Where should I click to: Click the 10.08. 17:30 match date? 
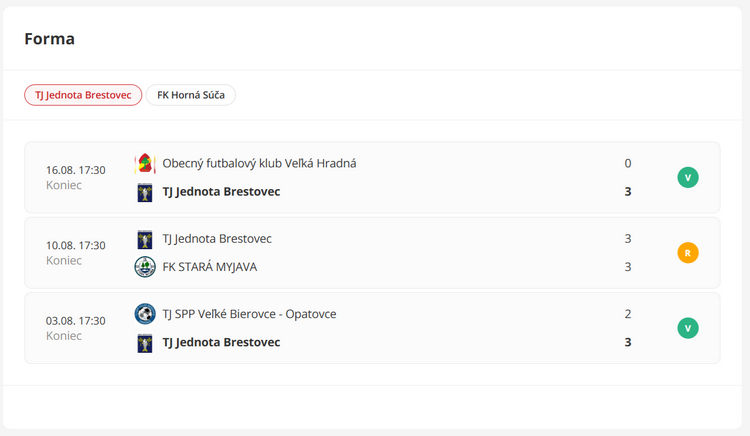pos(76,246)
